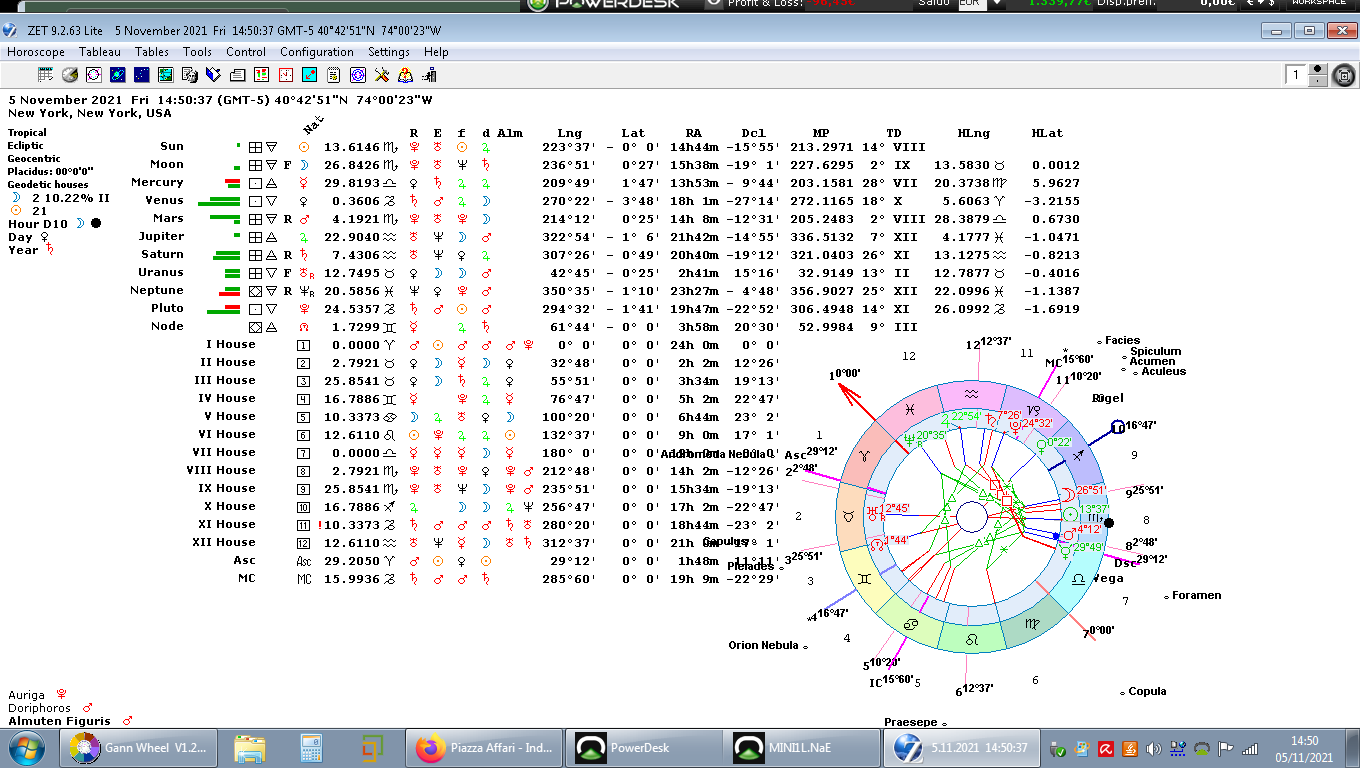Switch to MINI1L.NaE taskbar window
Viewport: 1360px width, 768px height.
point(800,748)
